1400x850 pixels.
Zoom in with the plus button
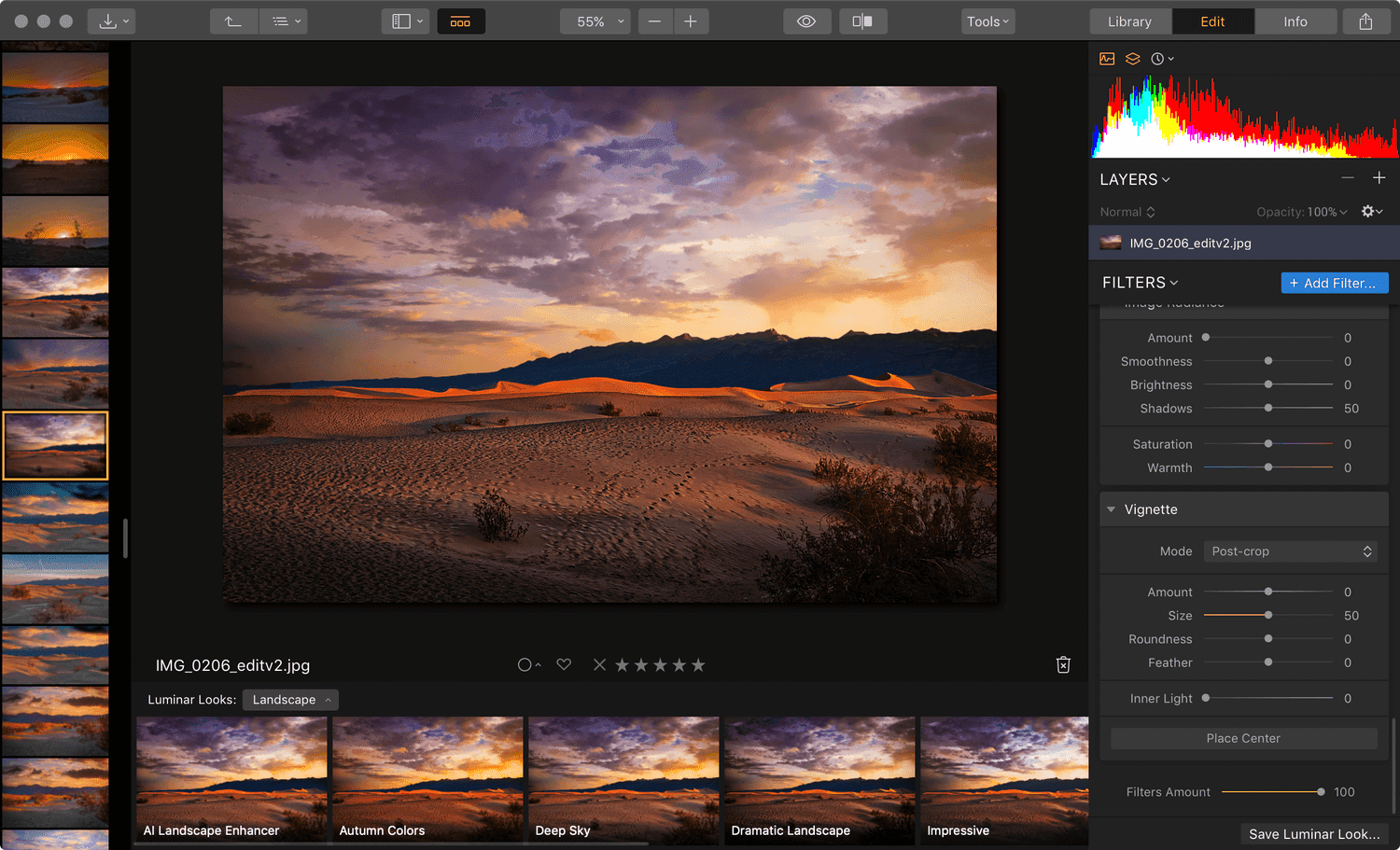tap(691, 21)
